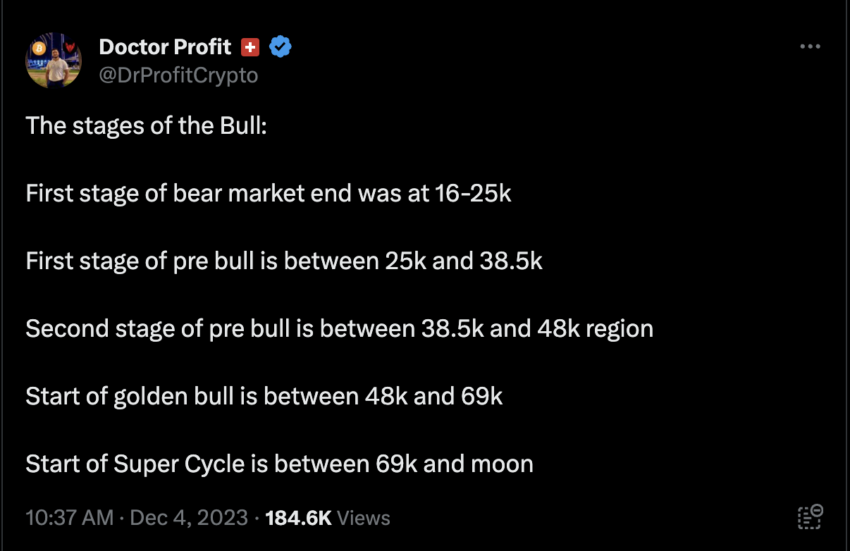Click the Start of golden bull line

[x=264, y=396]
